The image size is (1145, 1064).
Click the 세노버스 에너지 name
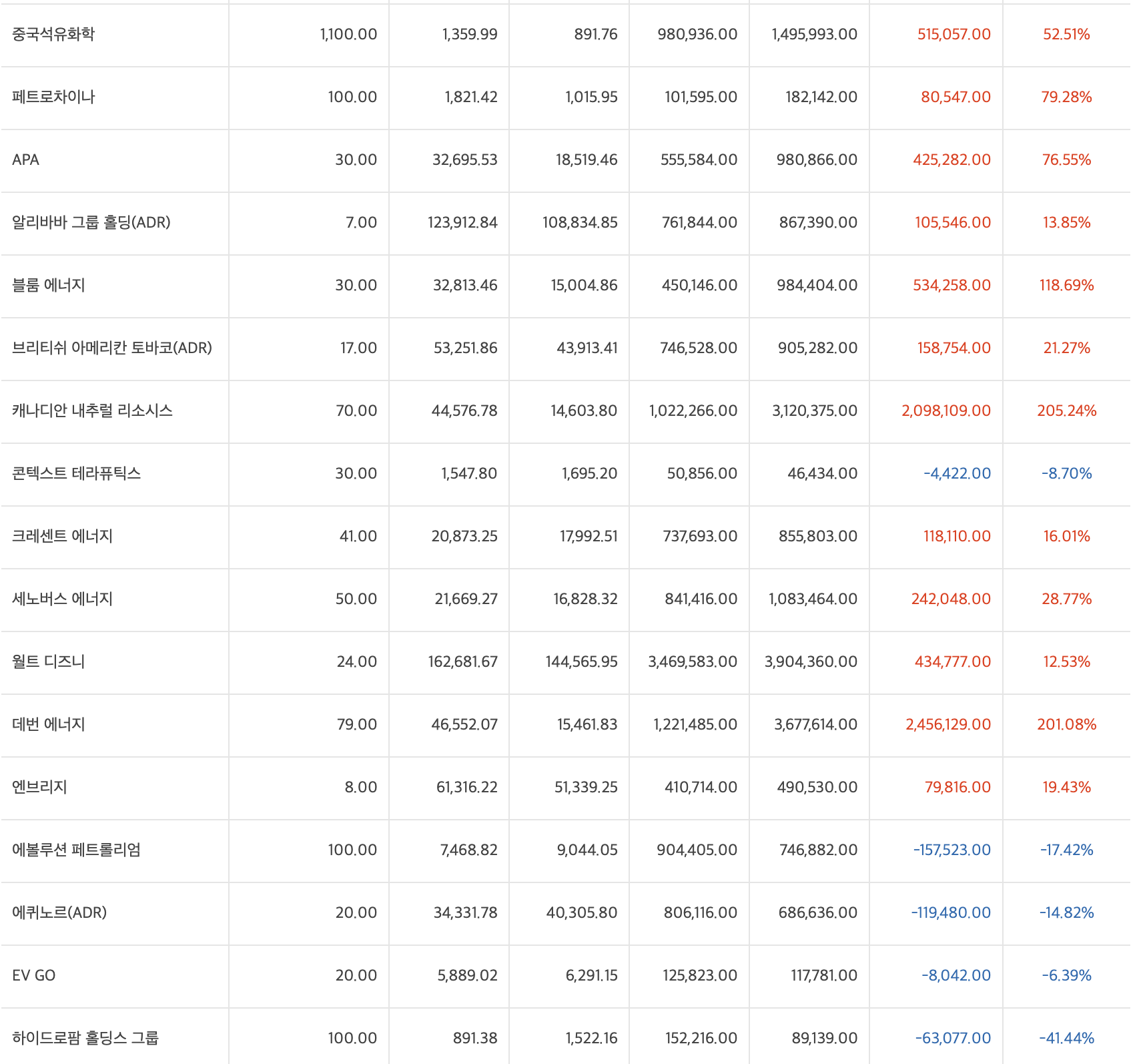click(x=62, y=599)
